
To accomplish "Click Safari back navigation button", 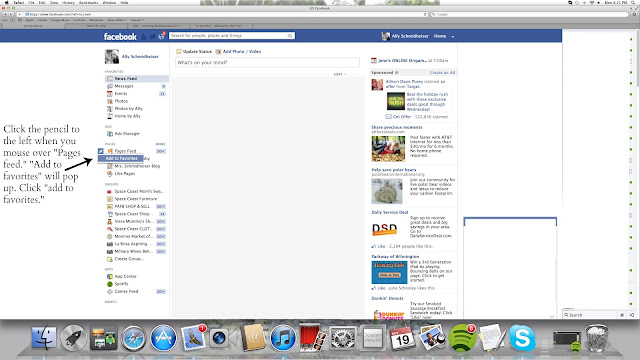I will tap(5, 14).
